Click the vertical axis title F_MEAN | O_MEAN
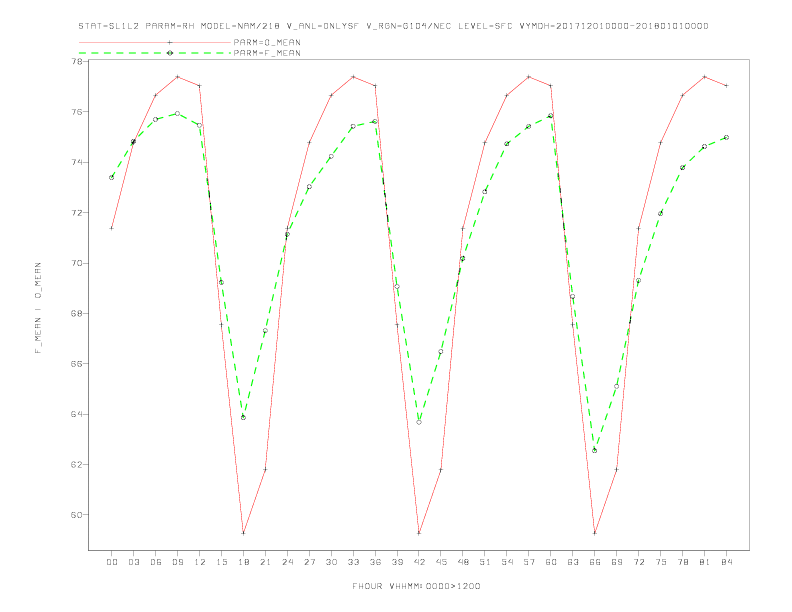 38,308
